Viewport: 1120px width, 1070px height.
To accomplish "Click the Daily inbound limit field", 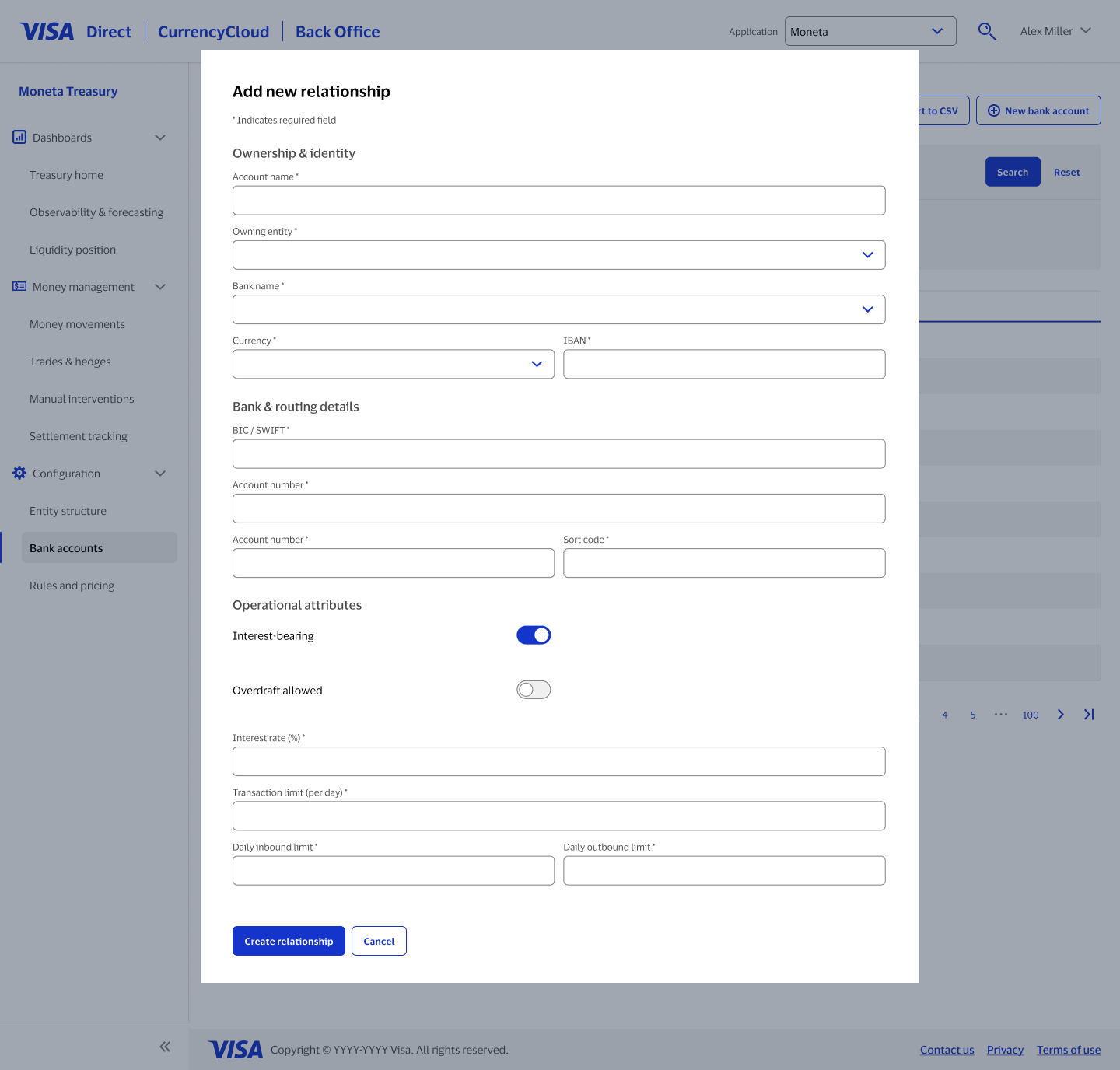I will tap(394, 871).
